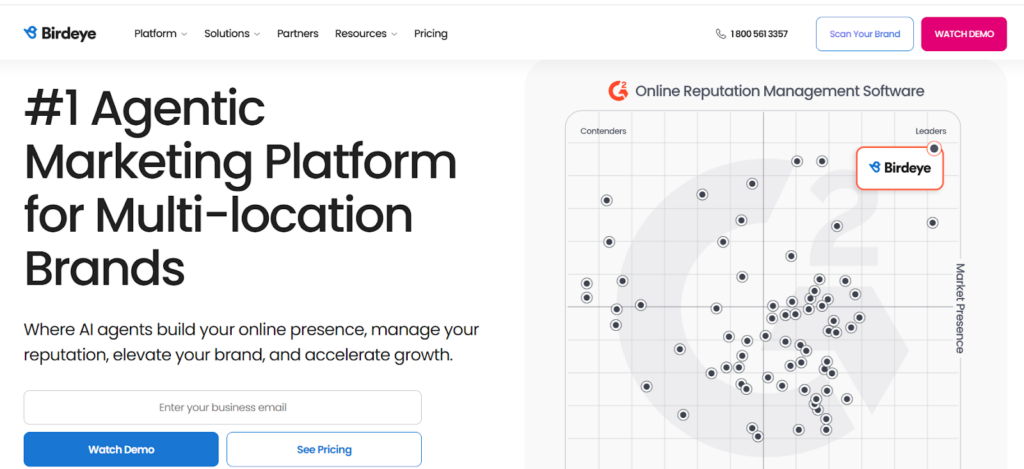Click the Leaders label on the grid

pyautogui.click(x=930, y=131)
